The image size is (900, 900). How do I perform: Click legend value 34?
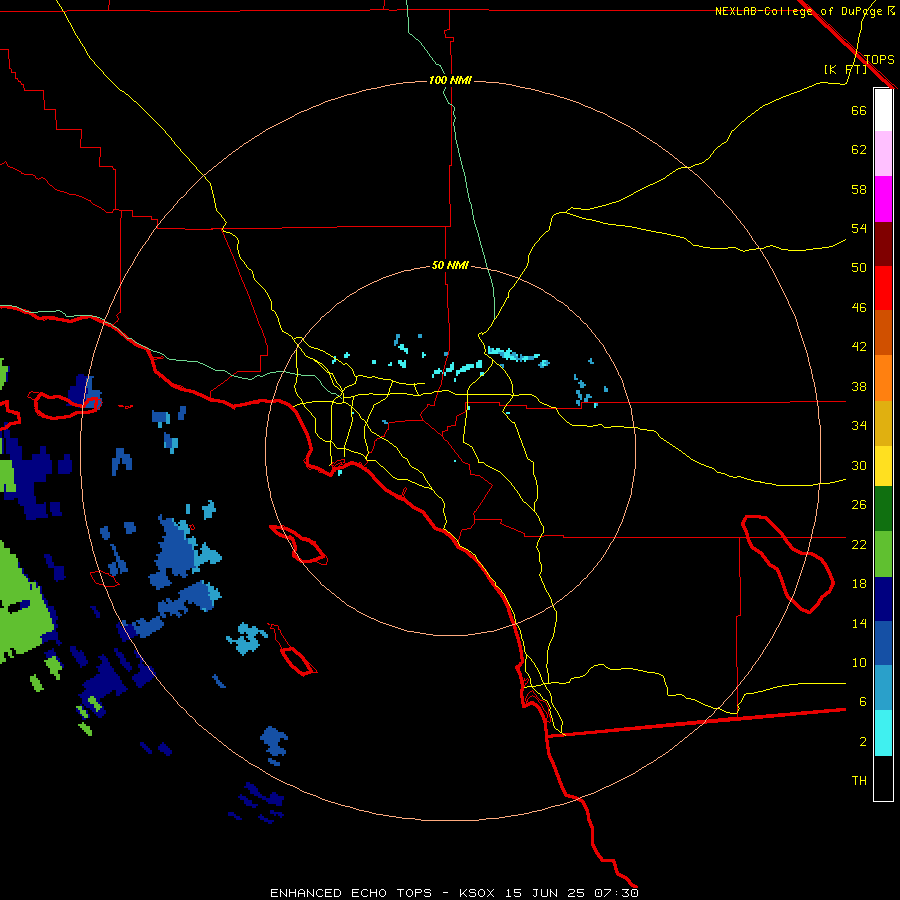859,426
